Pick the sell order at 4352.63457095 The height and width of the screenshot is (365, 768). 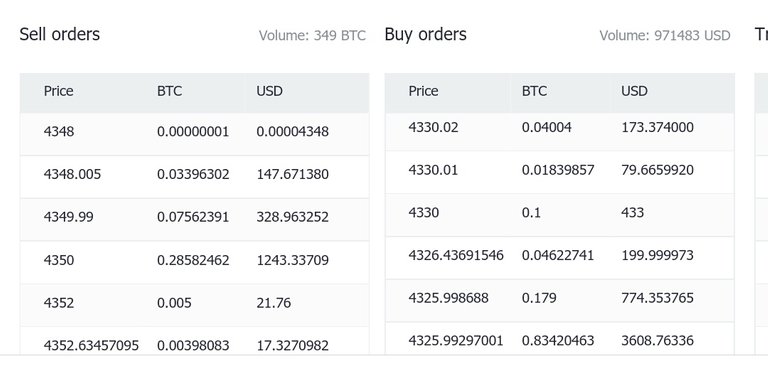[x=194, y=341]
